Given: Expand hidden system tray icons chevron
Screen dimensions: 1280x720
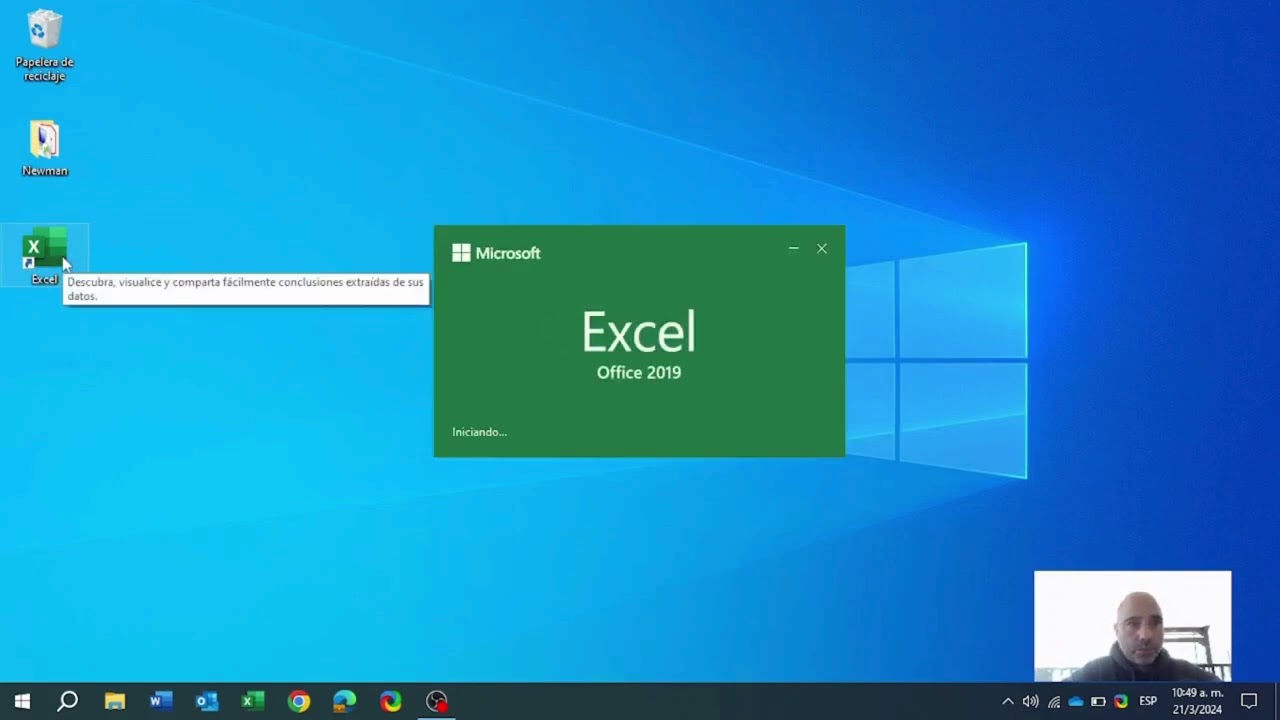Looking at the screenshot, I should coord(1007,701).
